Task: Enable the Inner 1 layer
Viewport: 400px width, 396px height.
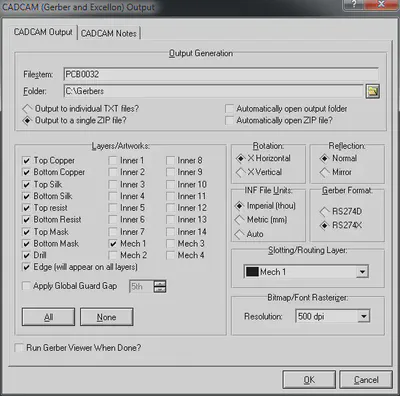Action: [x=113, y=161]
